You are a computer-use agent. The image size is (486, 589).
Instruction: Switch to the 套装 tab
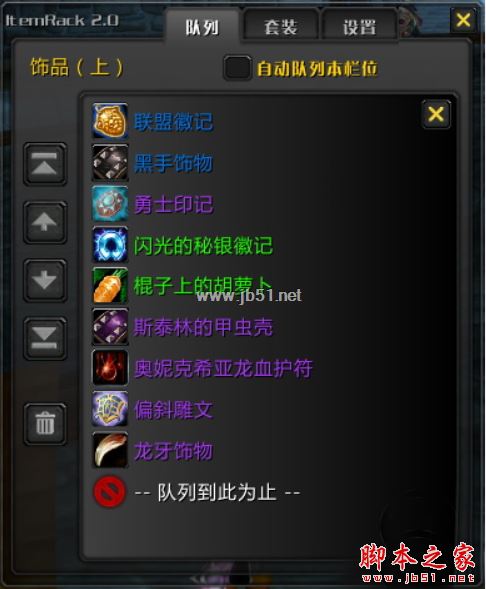click(281, 27)
